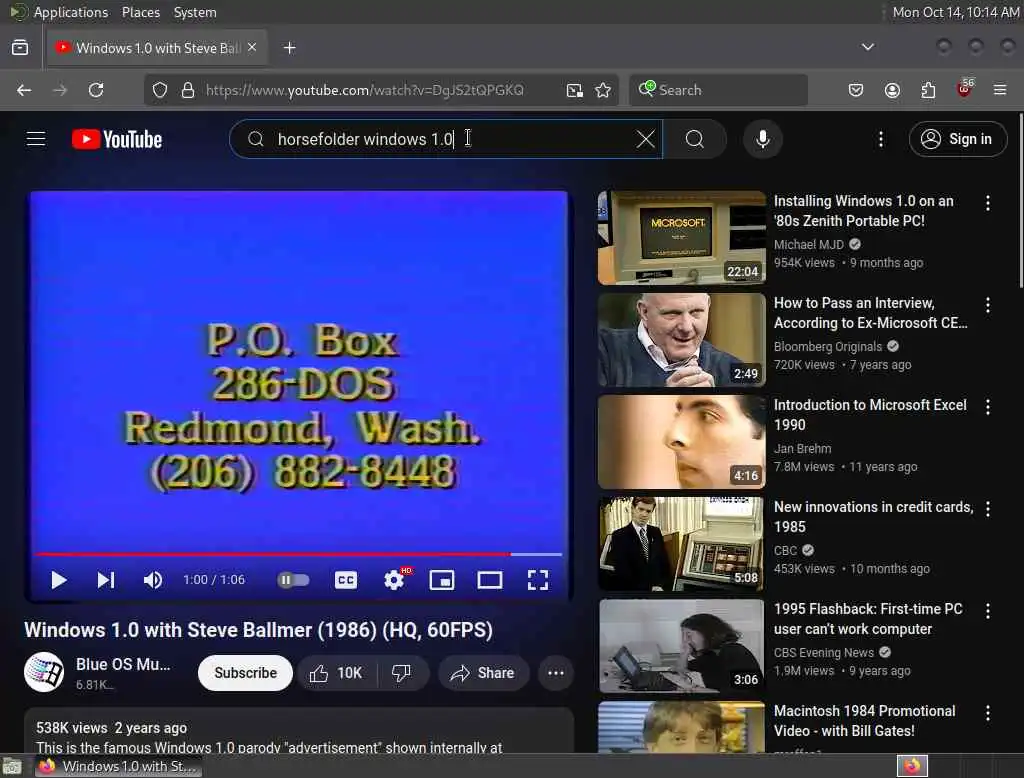The height and width of the screenshot is (778, 1024).
Task: Open the uBlock extension icon showing 56
Action: [x=965, y=88]
